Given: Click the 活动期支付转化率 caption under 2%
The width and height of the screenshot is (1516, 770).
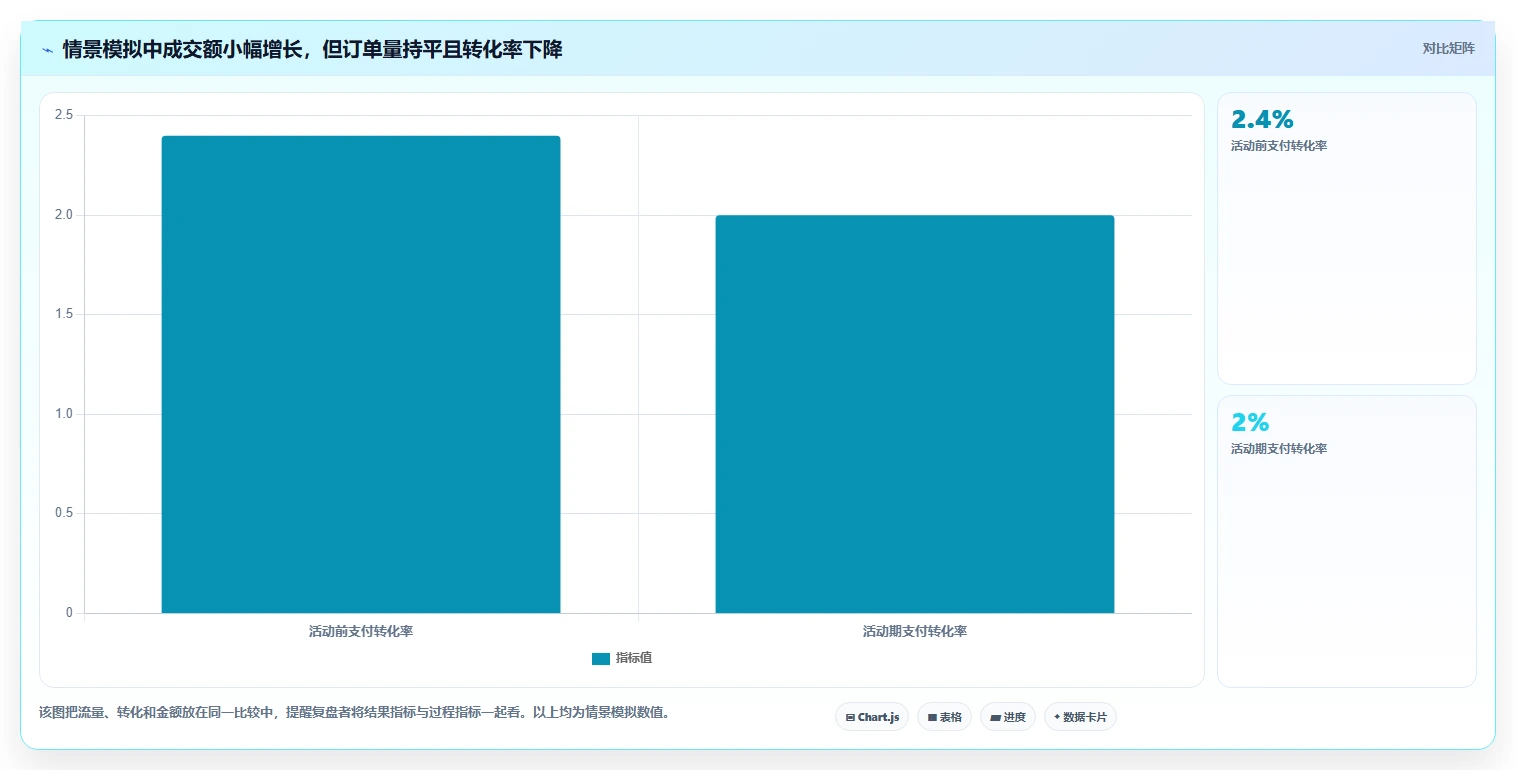Looking at the screenshot, I should click(1279, 449).
